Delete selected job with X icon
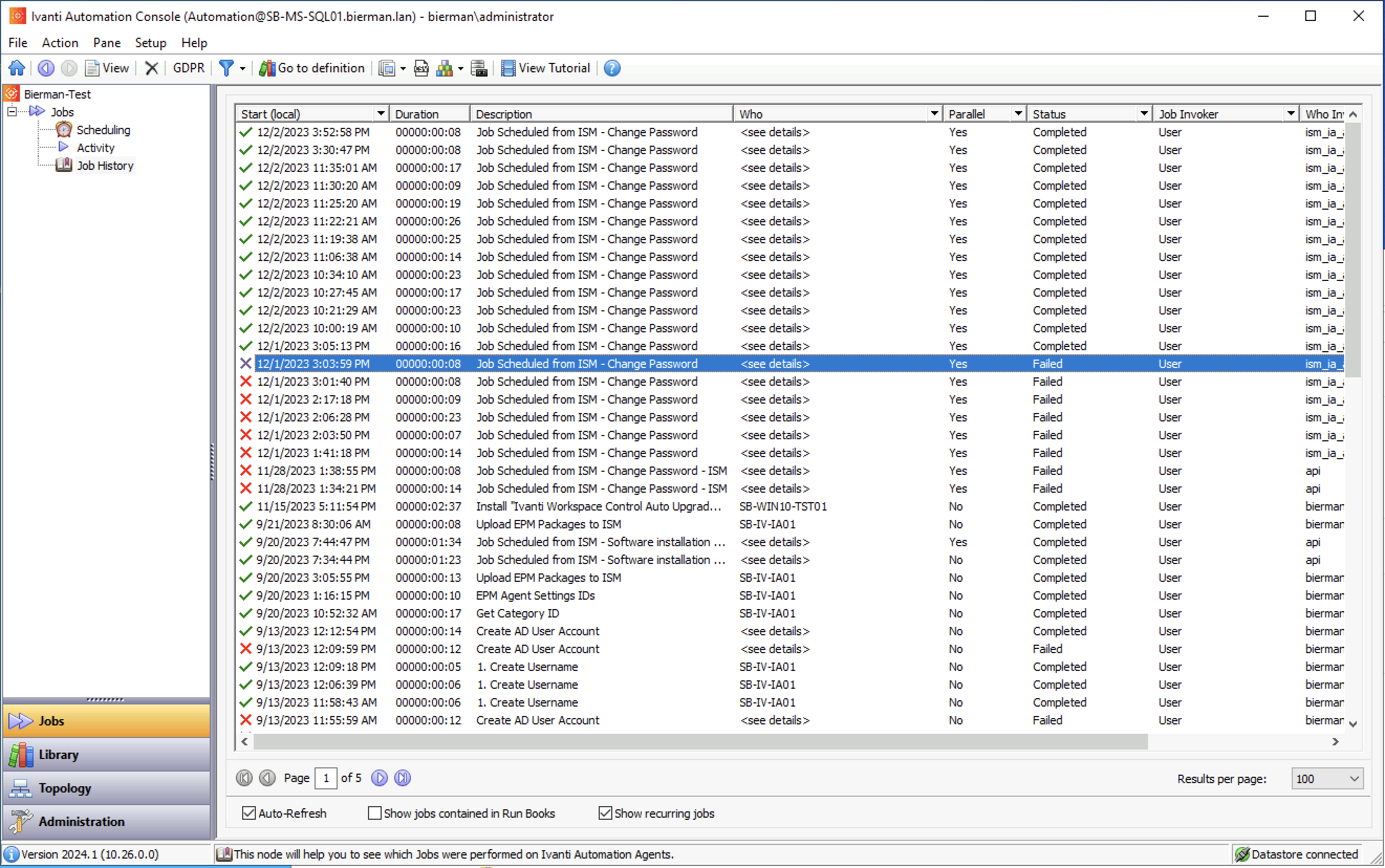This screenshot has width=1385, height=868. point(152,68)
